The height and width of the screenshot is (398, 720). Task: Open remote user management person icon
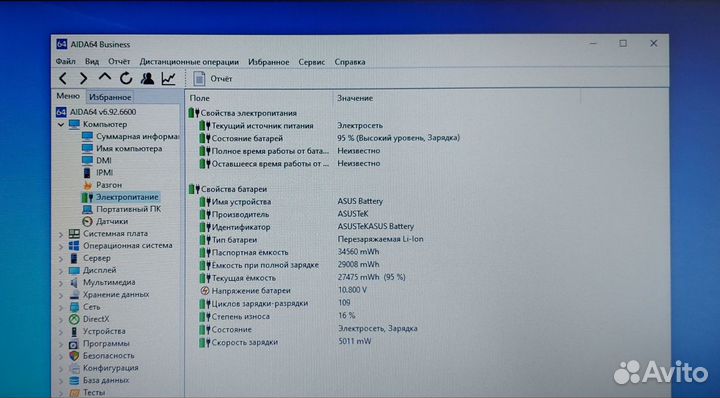(147, 79)
